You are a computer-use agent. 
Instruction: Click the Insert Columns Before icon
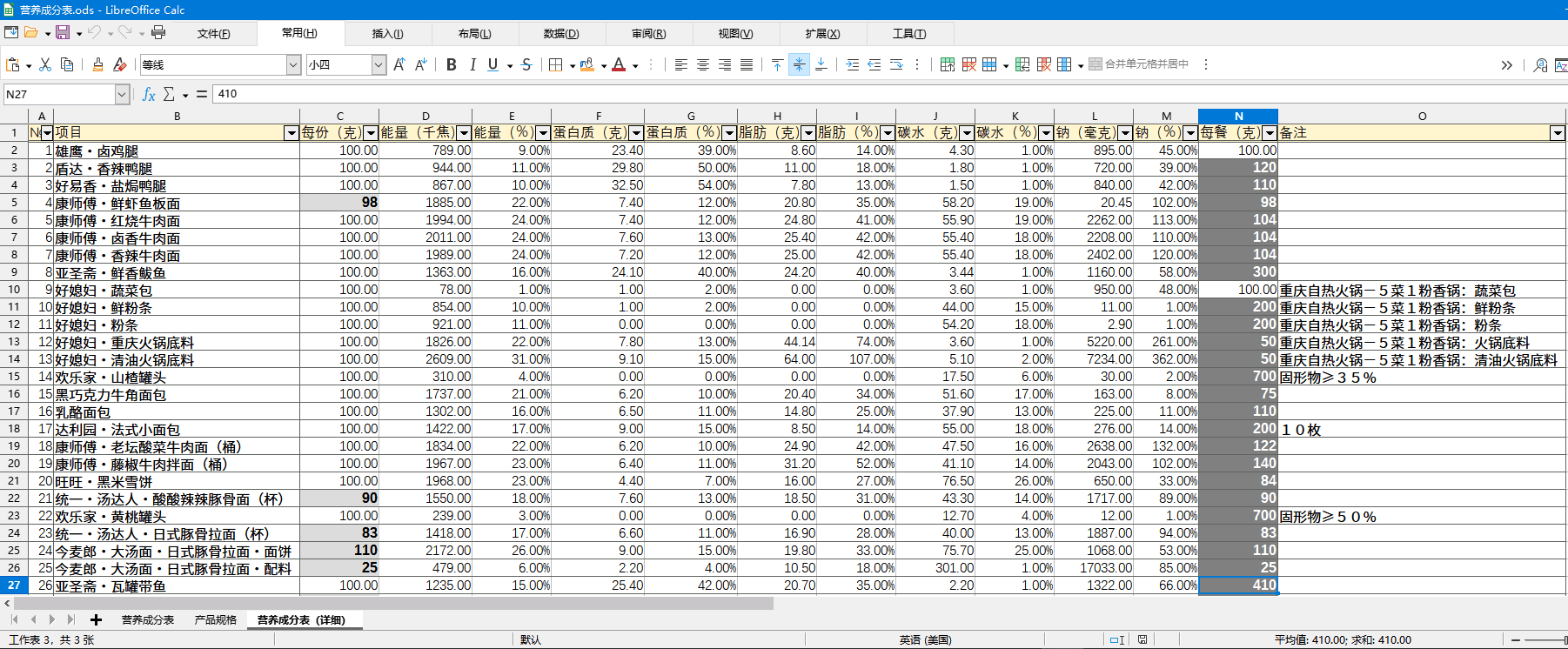1022,64
